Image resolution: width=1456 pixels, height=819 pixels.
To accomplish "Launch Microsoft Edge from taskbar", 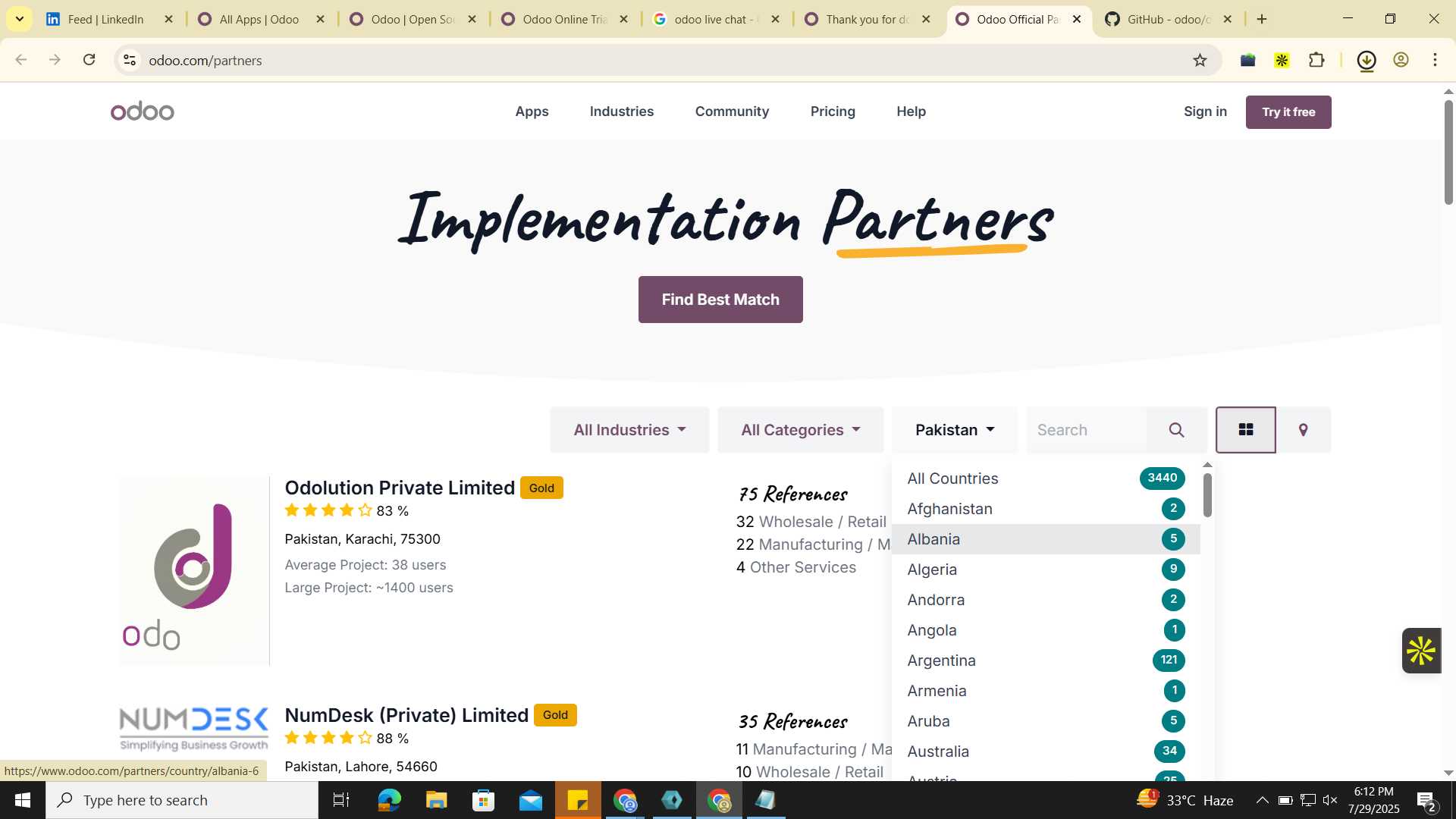I will click(389, 800).
